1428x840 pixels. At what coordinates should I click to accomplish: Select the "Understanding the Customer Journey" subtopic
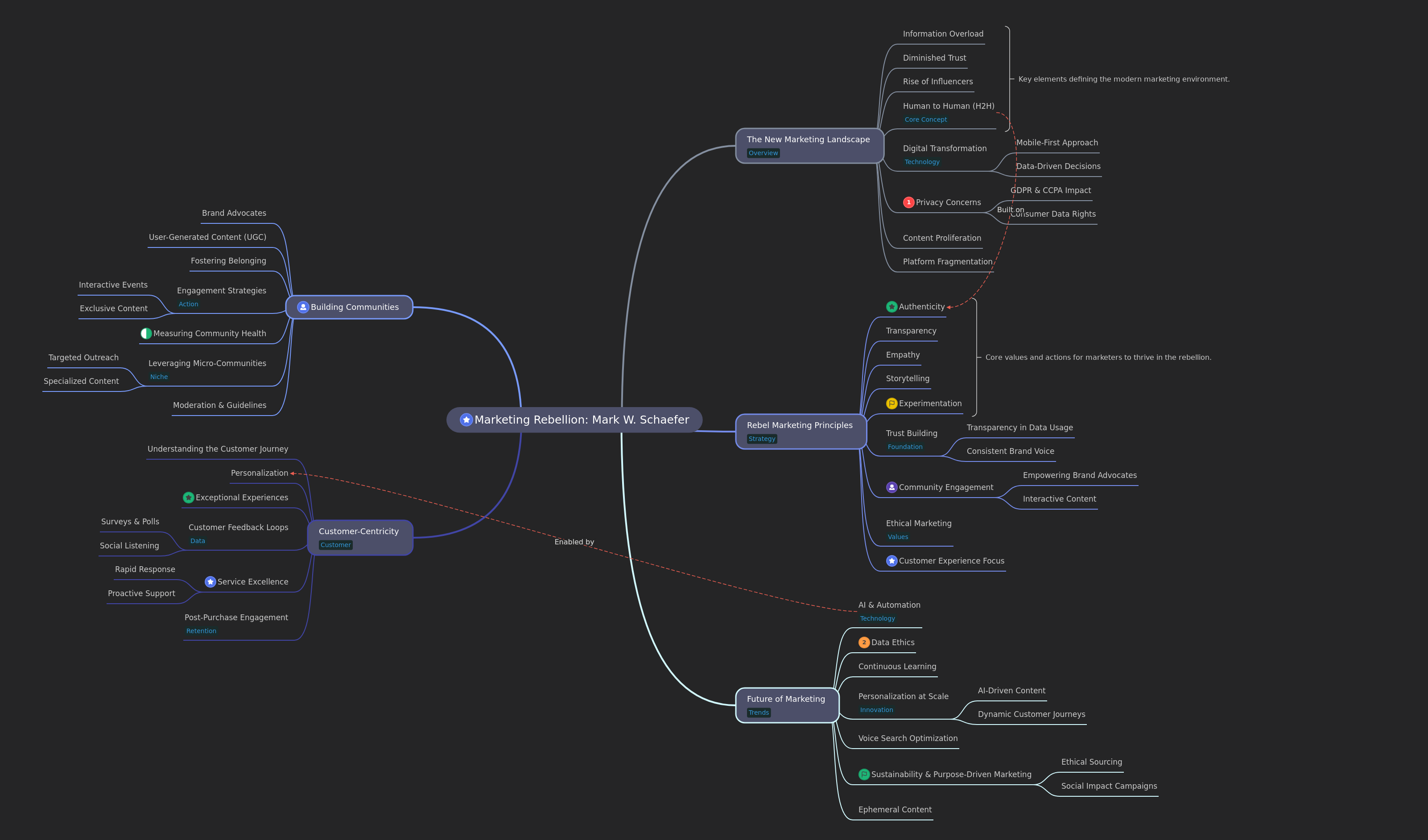(218, 449)
